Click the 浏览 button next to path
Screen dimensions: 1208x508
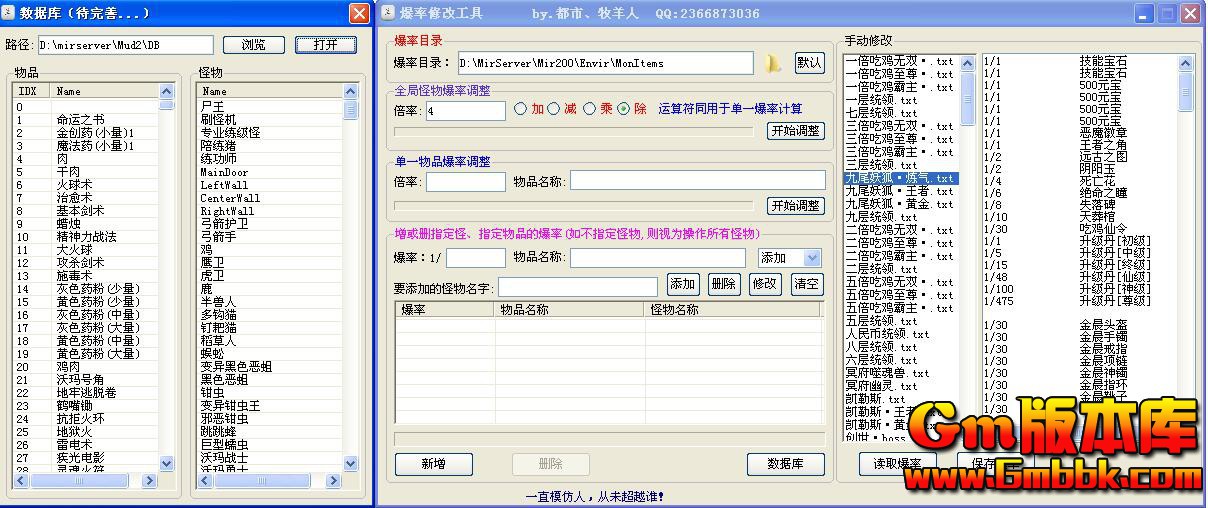tap(253, 45)
